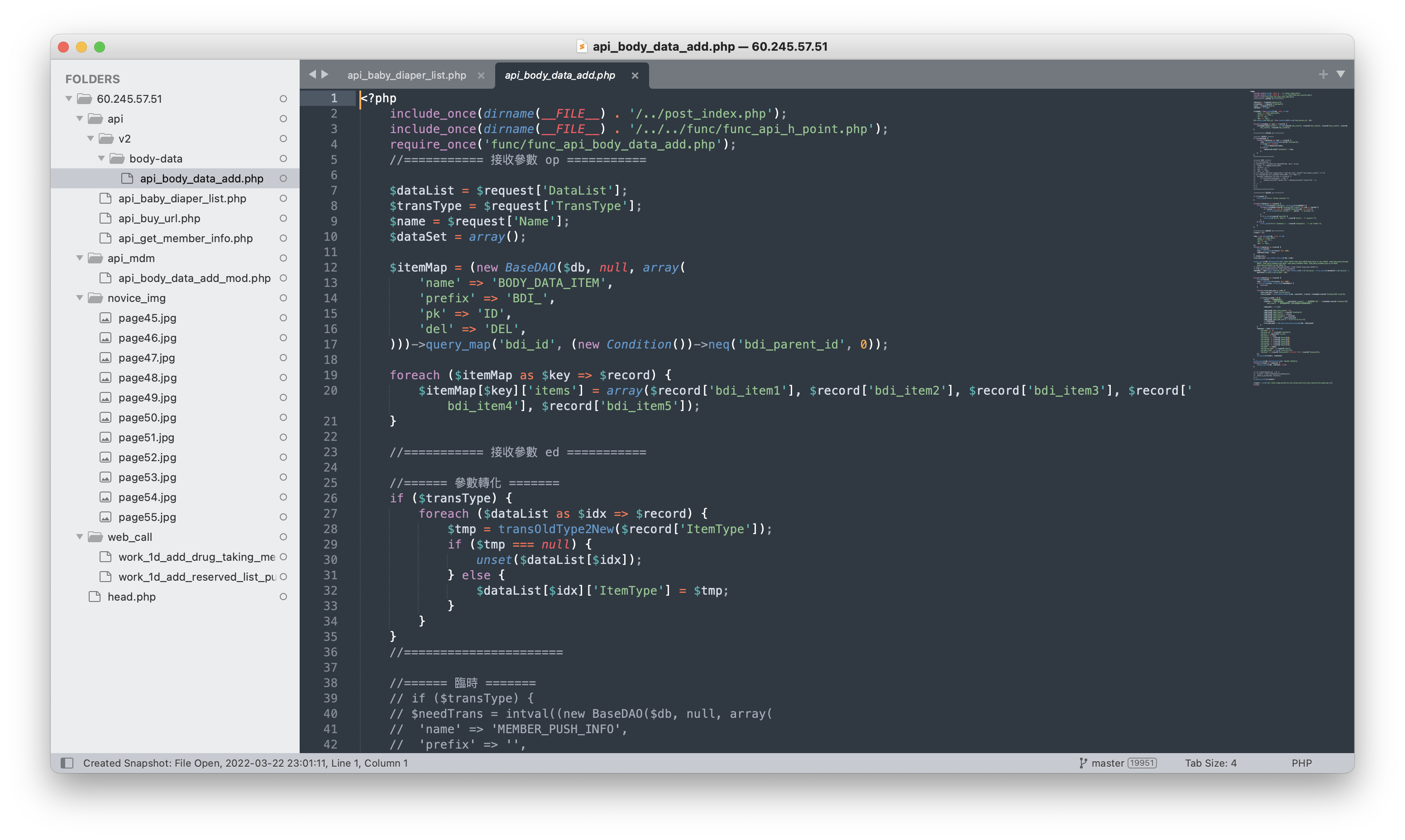Open the git master branch indicator
1405x840 pixels.
[1102, 763]
